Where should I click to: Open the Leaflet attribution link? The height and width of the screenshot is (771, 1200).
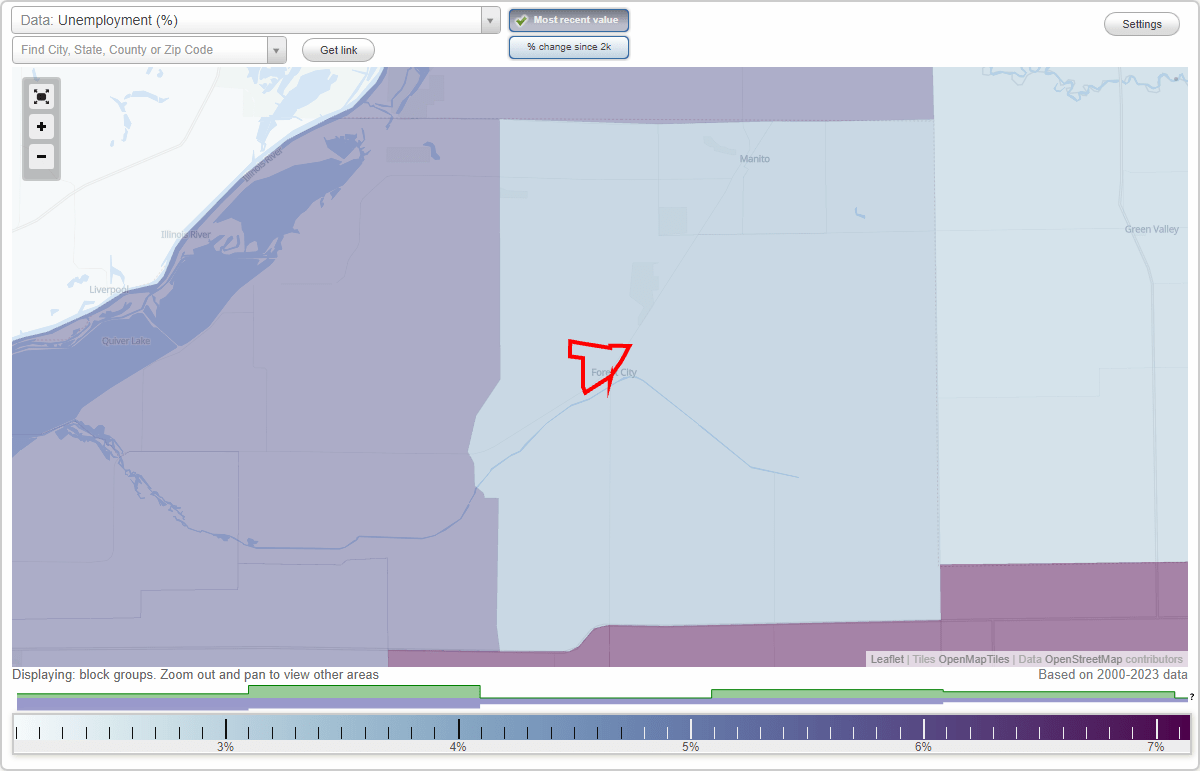[887, 659]
